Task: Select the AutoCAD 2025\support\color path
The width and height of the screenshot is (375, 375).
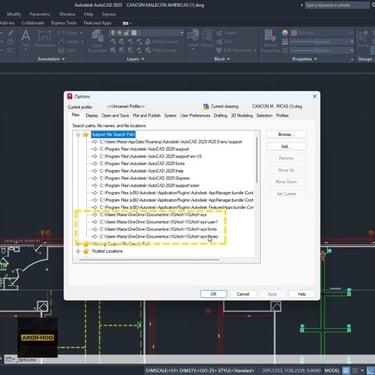Action: coord(149,186)
